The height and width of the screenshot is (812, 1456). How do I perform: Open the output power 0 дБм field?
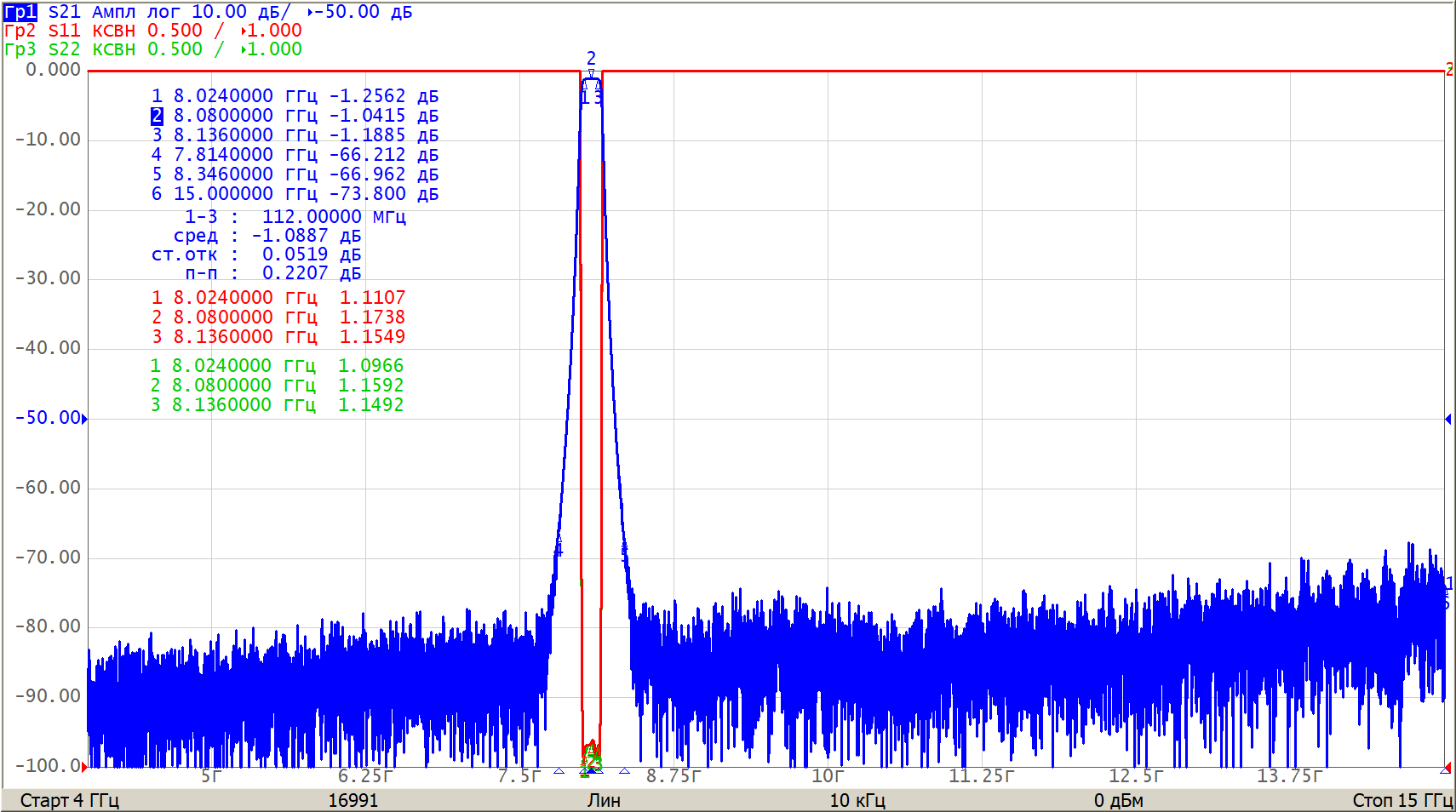[1118, 800]
